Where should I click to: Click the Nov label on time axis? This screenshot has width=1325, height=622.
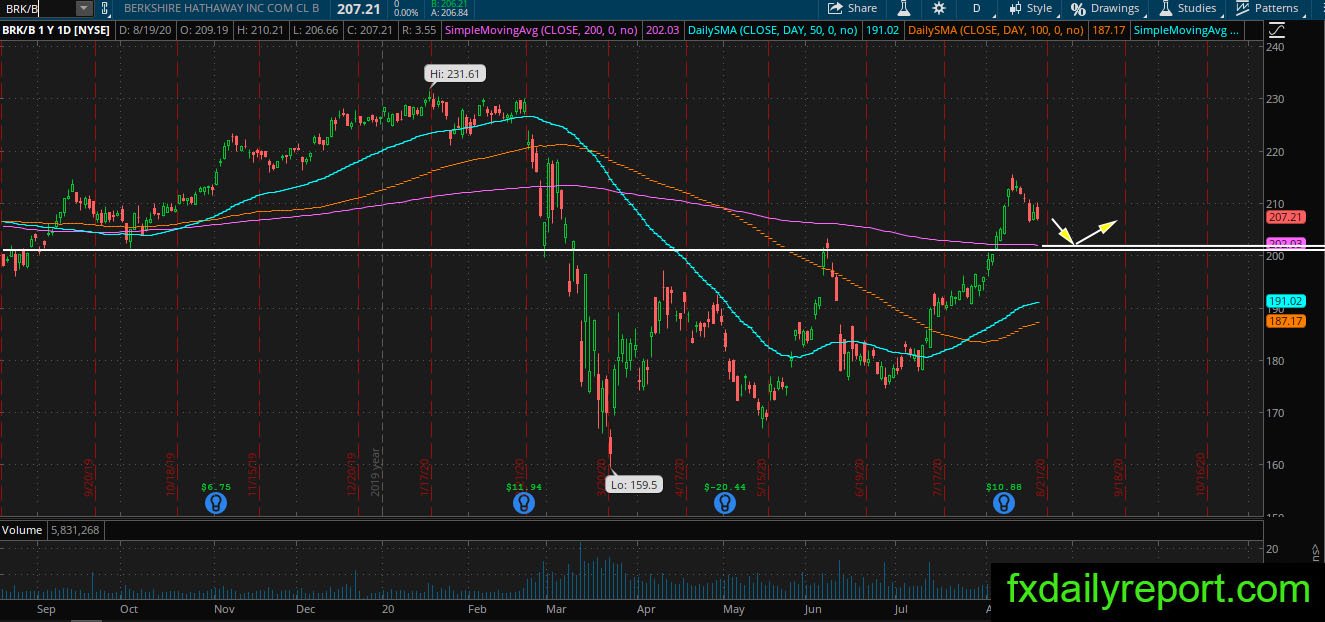click(224, 608)
